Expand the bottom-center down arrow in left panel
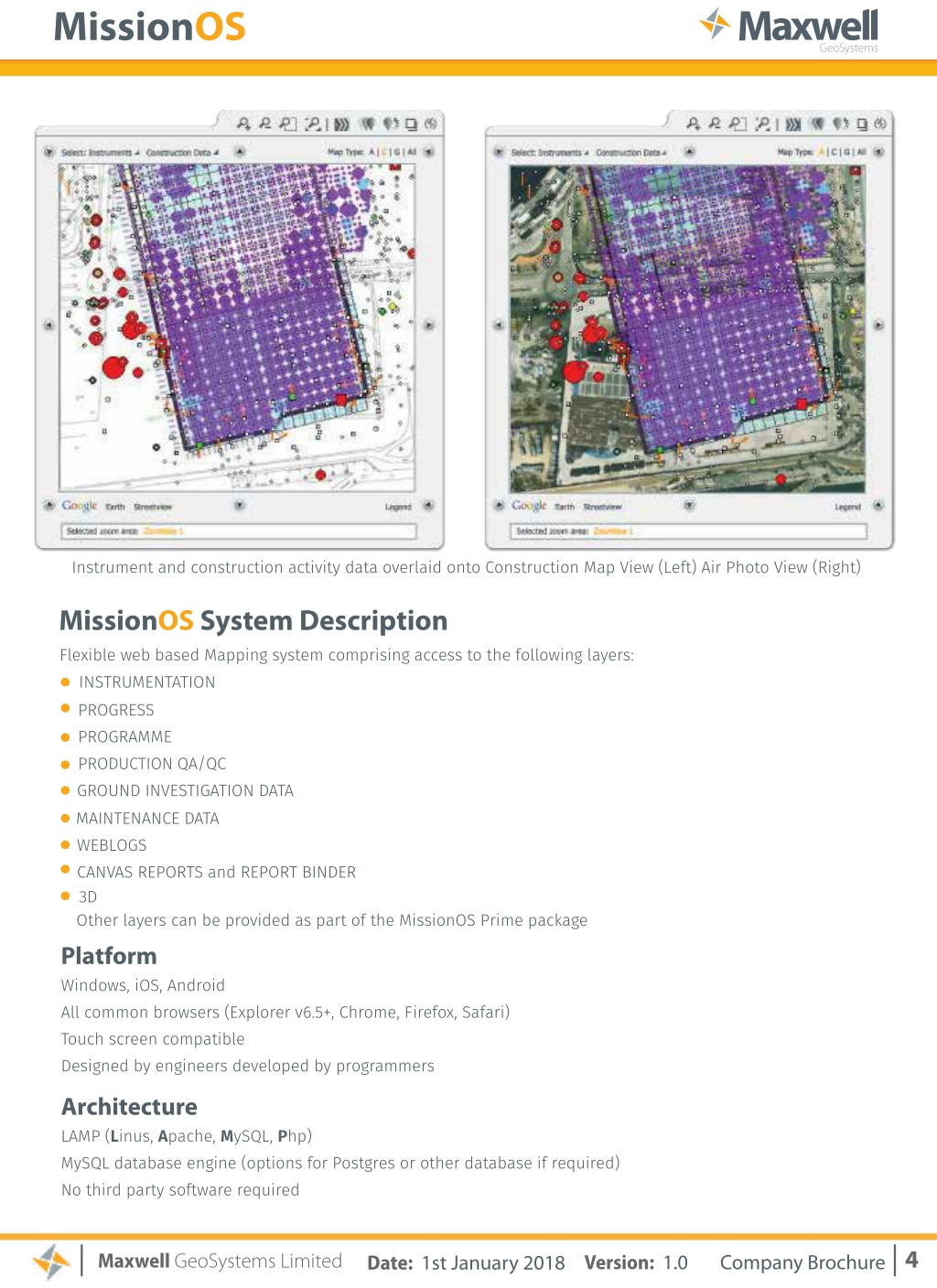This screenshot has width=937, height=1288. pos(240,505)
